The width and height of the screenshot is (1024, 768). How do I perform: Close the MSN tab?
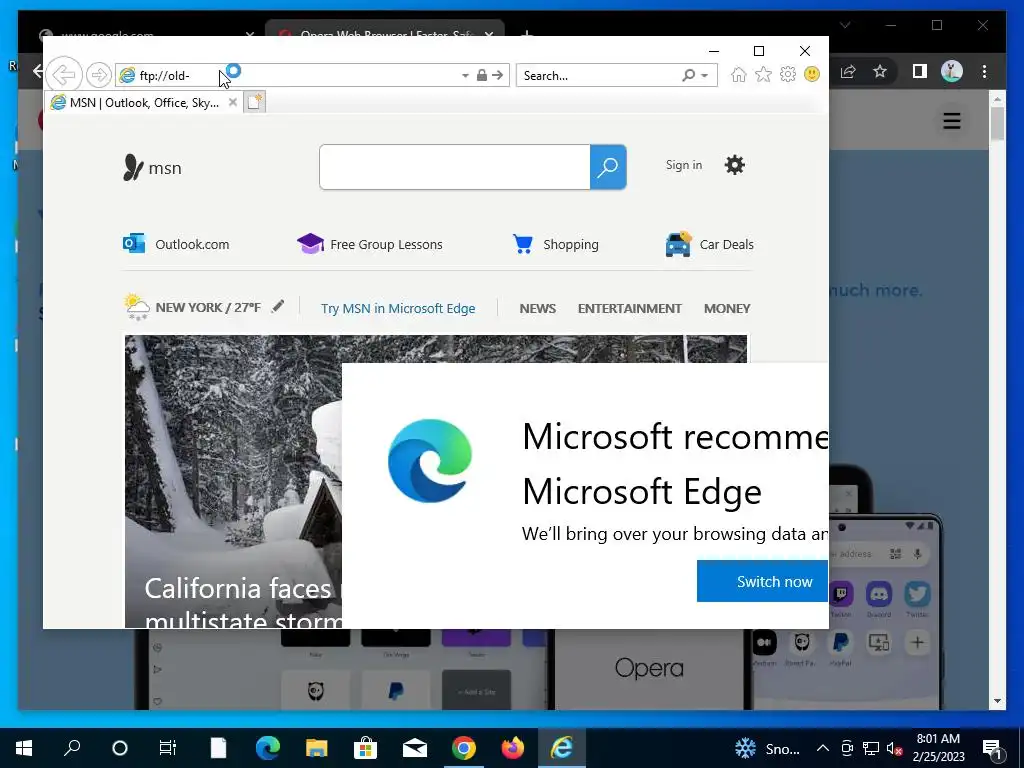tap(232, 103)
